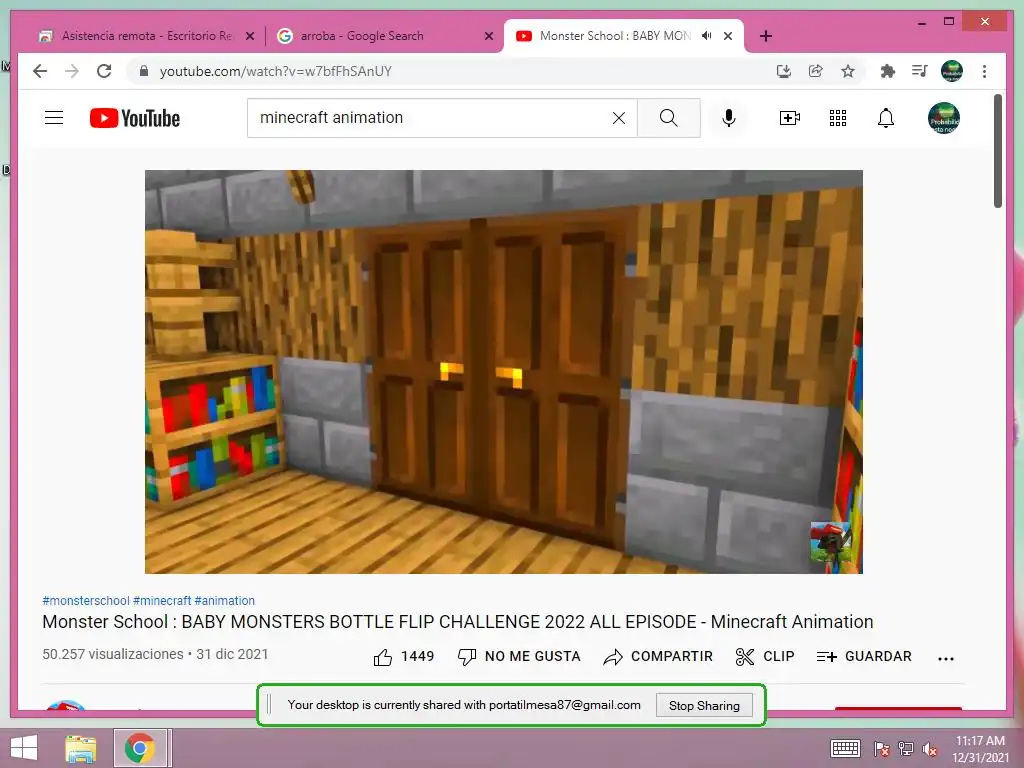The height and width of the screenshot is (768, 1024).
Task: Open the YouTube account avatar menu
Action: pyautogui.click(x=944, y=118)
